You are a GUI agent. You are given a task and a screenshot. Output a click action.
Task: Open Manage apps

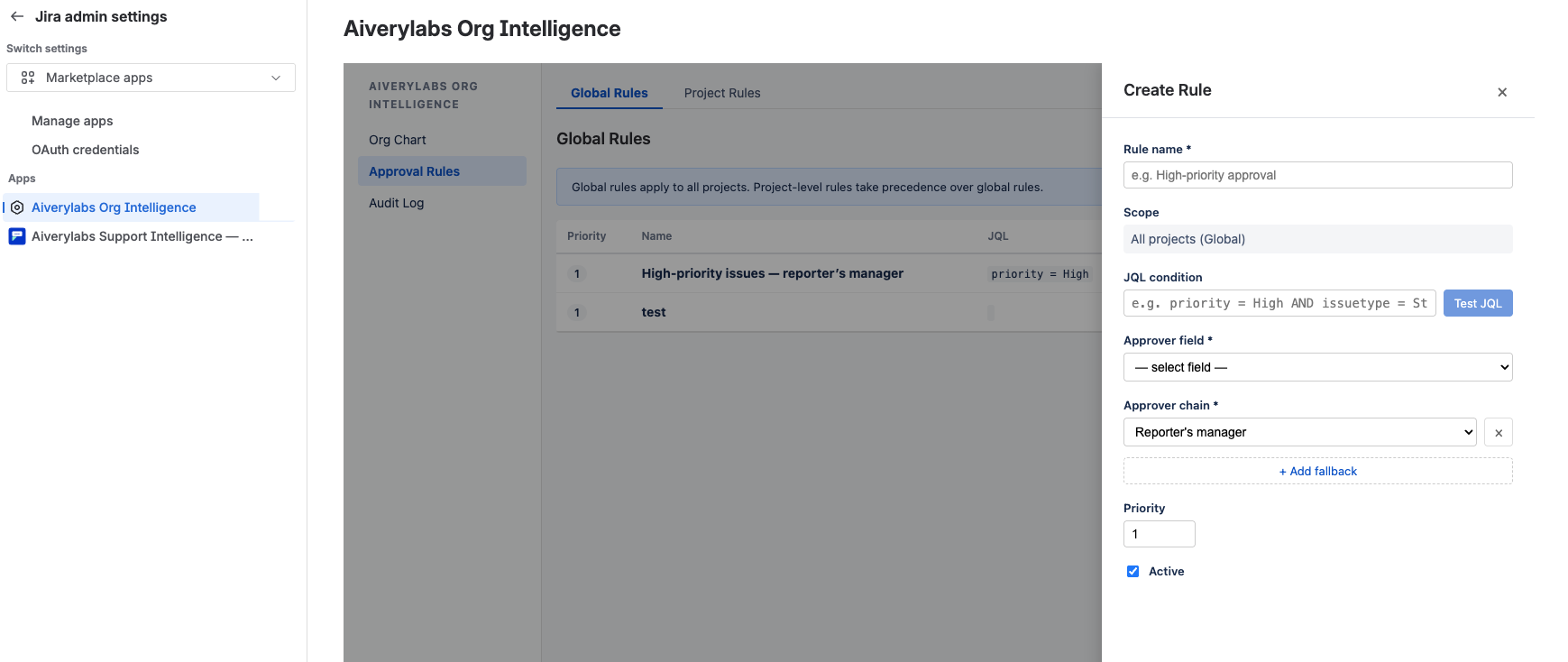tap(72, 121)
